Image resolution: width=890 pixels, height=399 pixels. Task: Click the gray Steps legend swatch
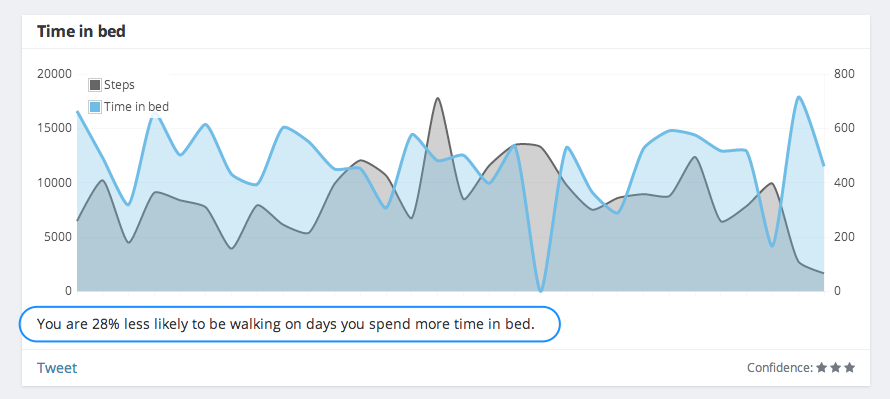click(x=95, y=85)
